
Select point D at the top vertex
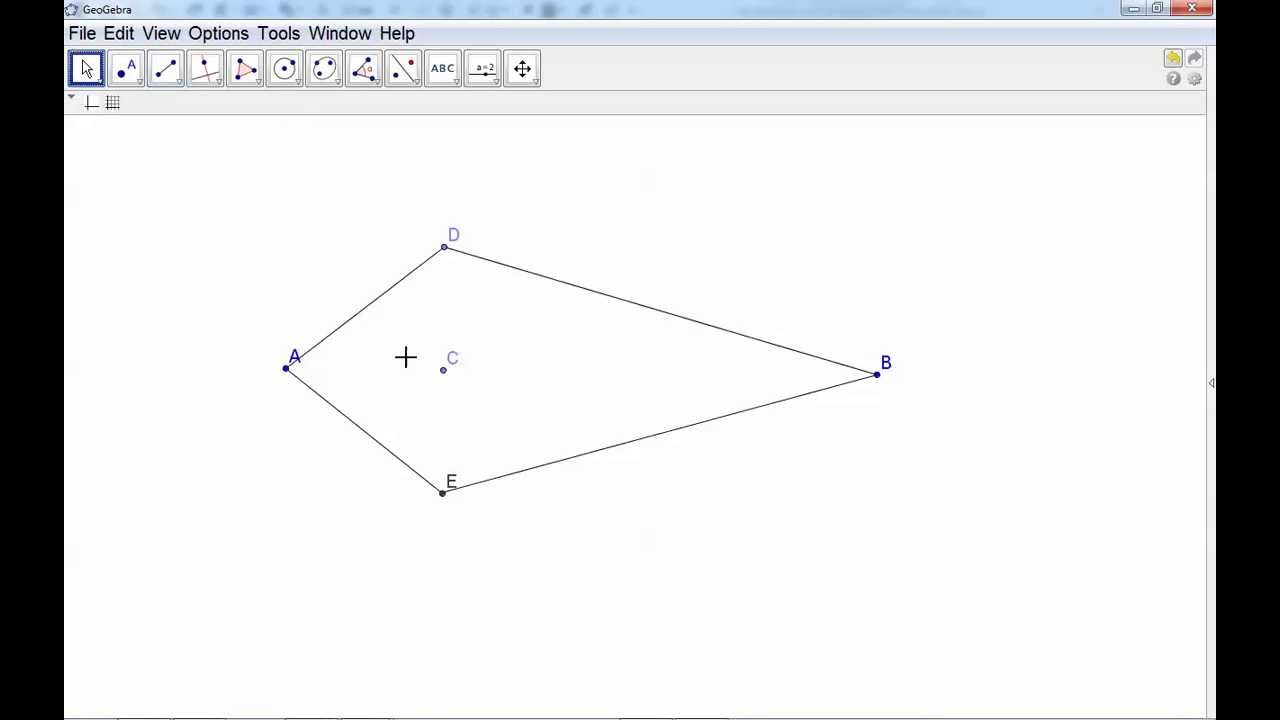(444, 247)
